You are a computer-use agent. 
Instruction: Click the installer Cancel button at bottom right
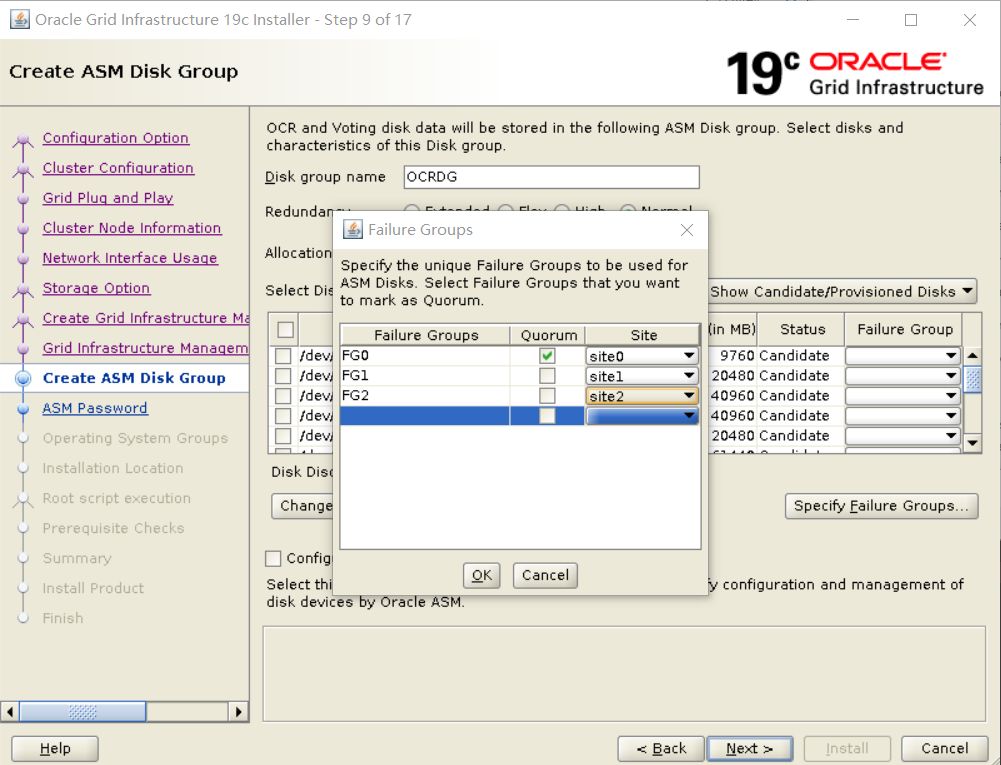coord(944,748)
